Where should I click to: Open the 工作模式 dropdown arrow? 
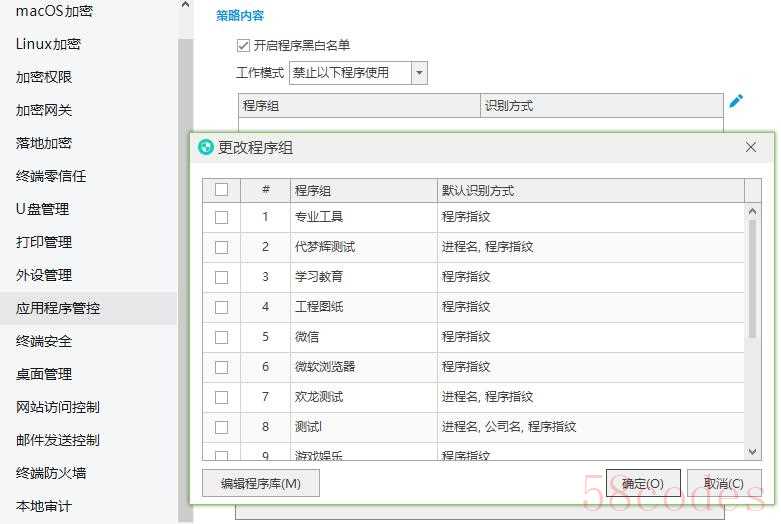pyautogui.click(x=419, y=73)
